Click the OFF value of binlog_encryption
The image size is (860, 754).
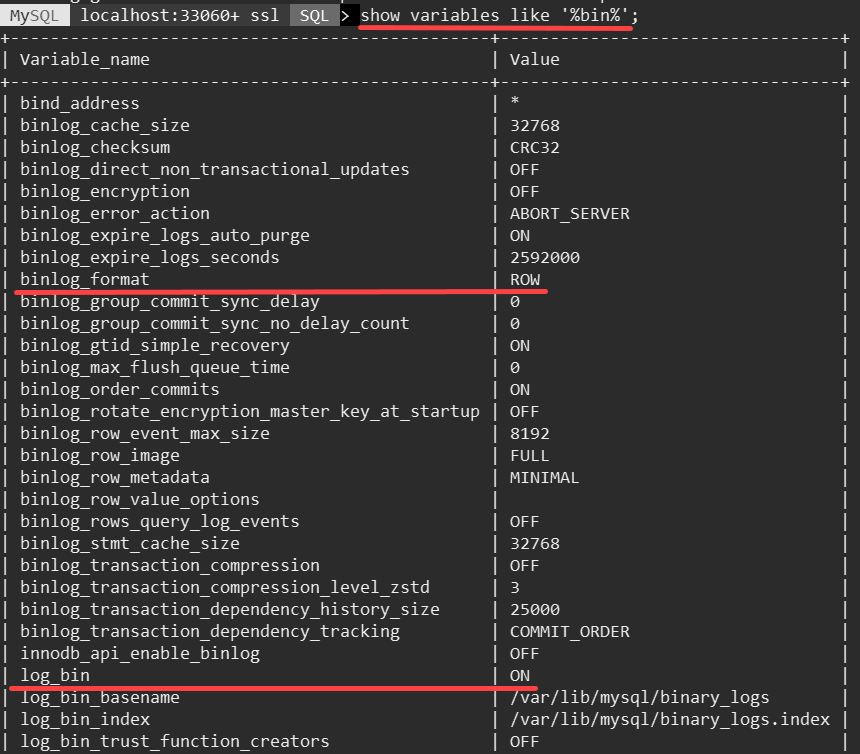click(x=522, y=191)
